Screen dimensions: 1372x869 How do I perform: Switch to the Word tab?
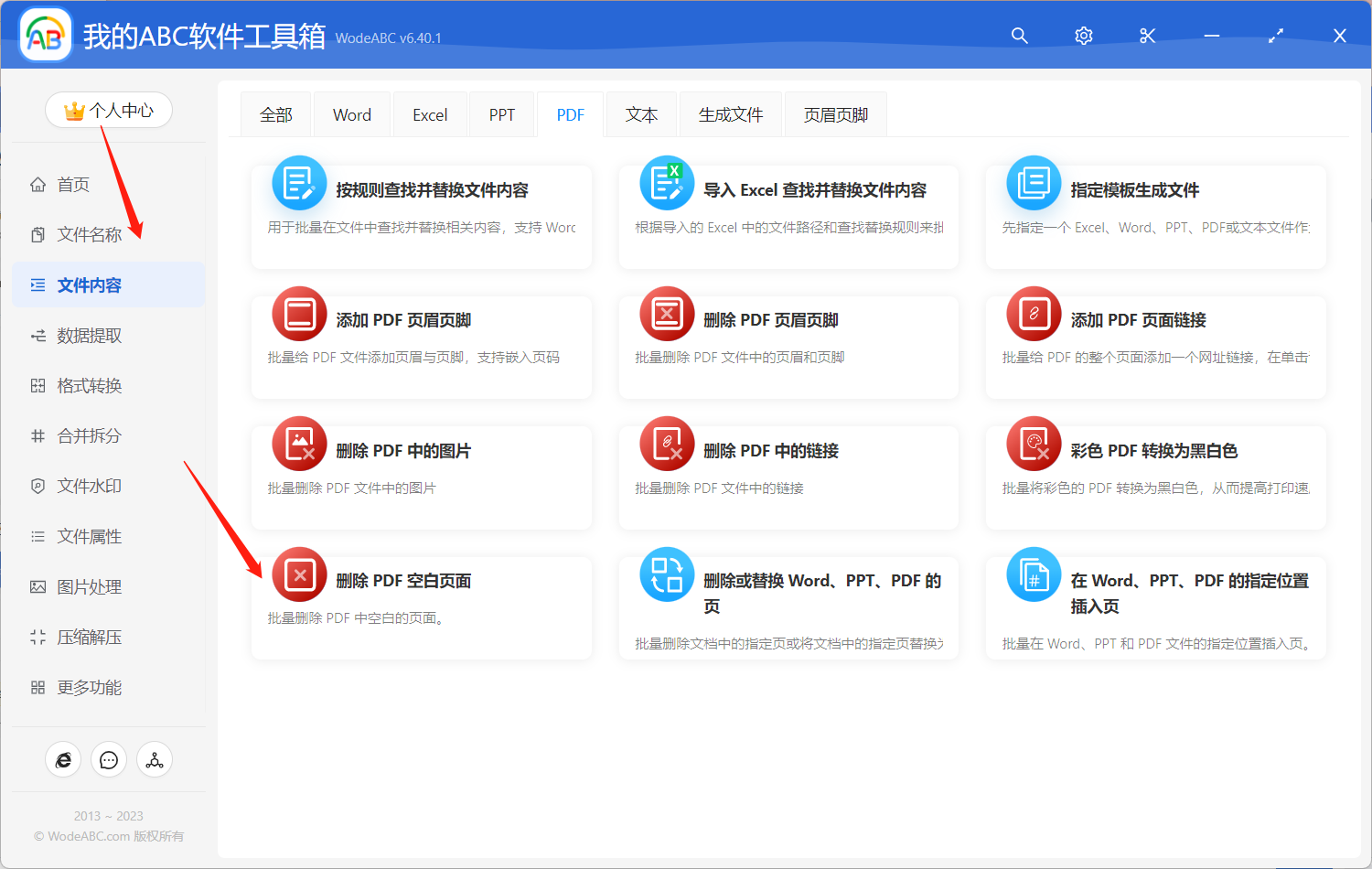(351, 113)
